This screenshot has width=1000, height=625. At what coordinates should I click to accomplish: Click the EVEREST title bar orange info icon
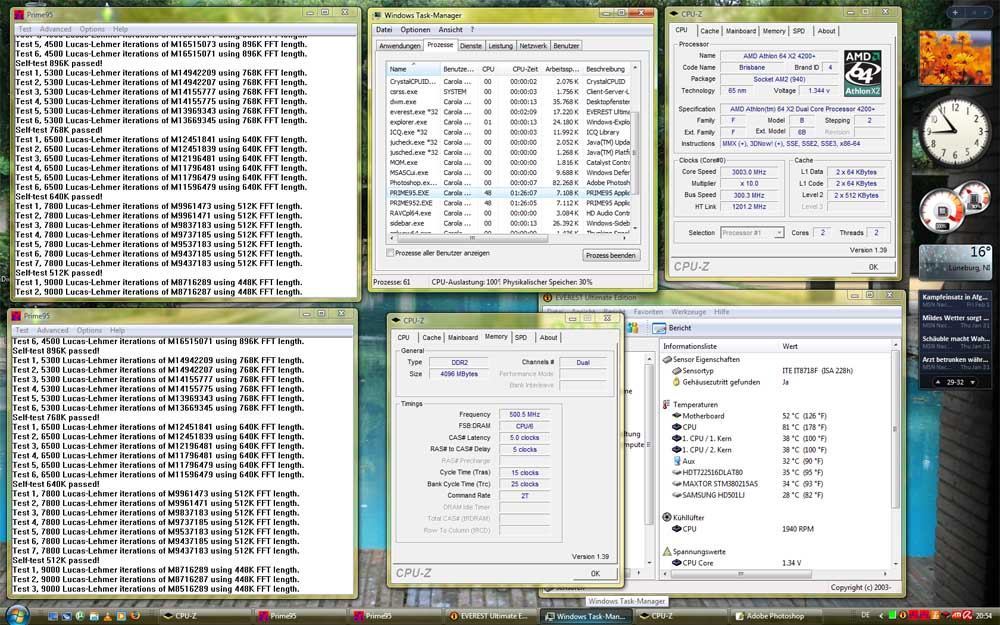(547, 297)
